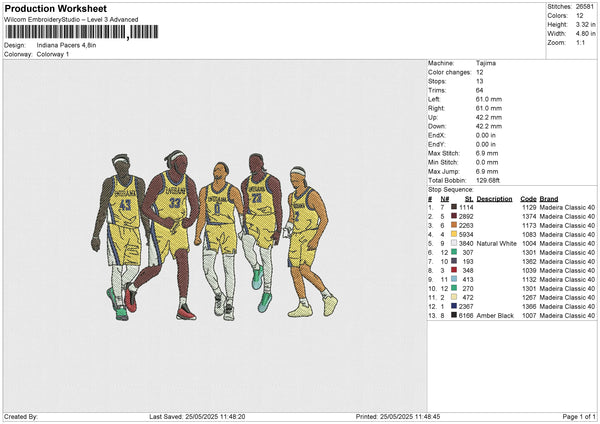This screenshot has height=424, width=600.
Task: Click the Natural White swatch beside 3840
Action: [x=454, y=243]
